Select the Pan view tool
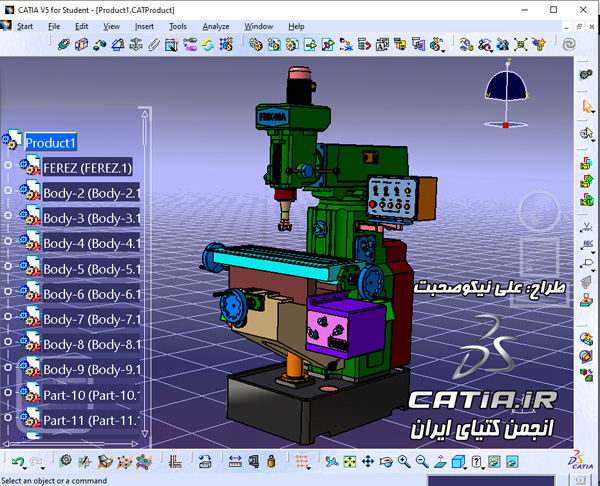Screen dimensions: 600x486 click(x=368, y=462)
